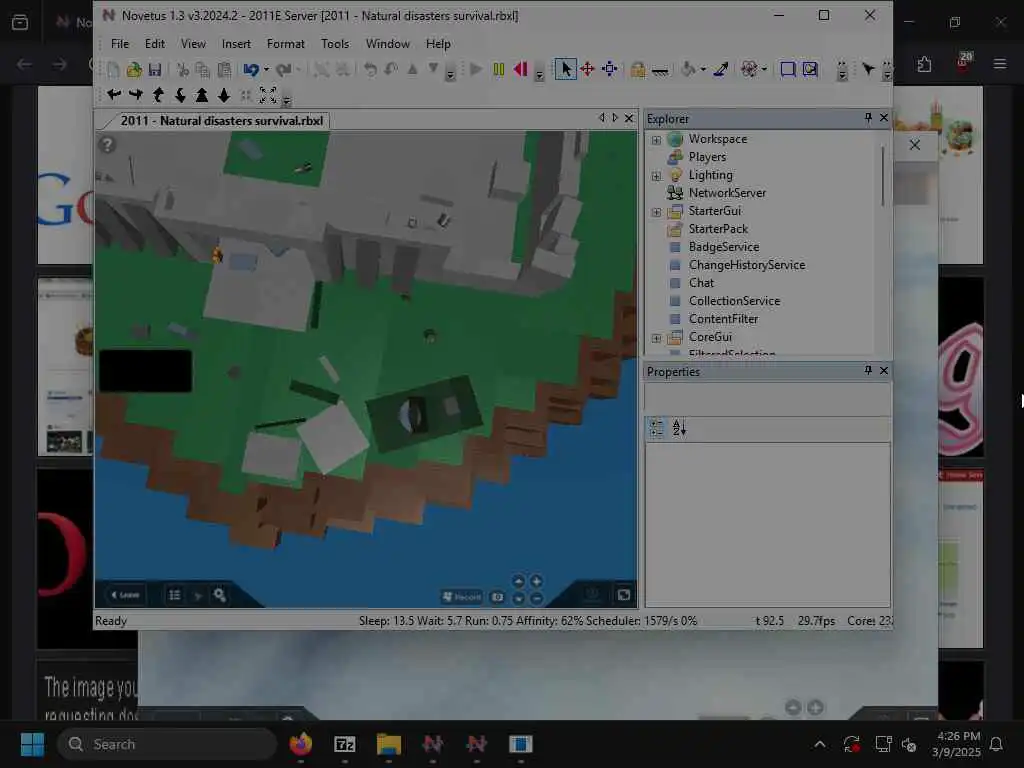Click the pan camera right arrow icon
Image resolution: width=1024 pixels, height=768 pixels.
pyautogui.click(x=136, y=95)
